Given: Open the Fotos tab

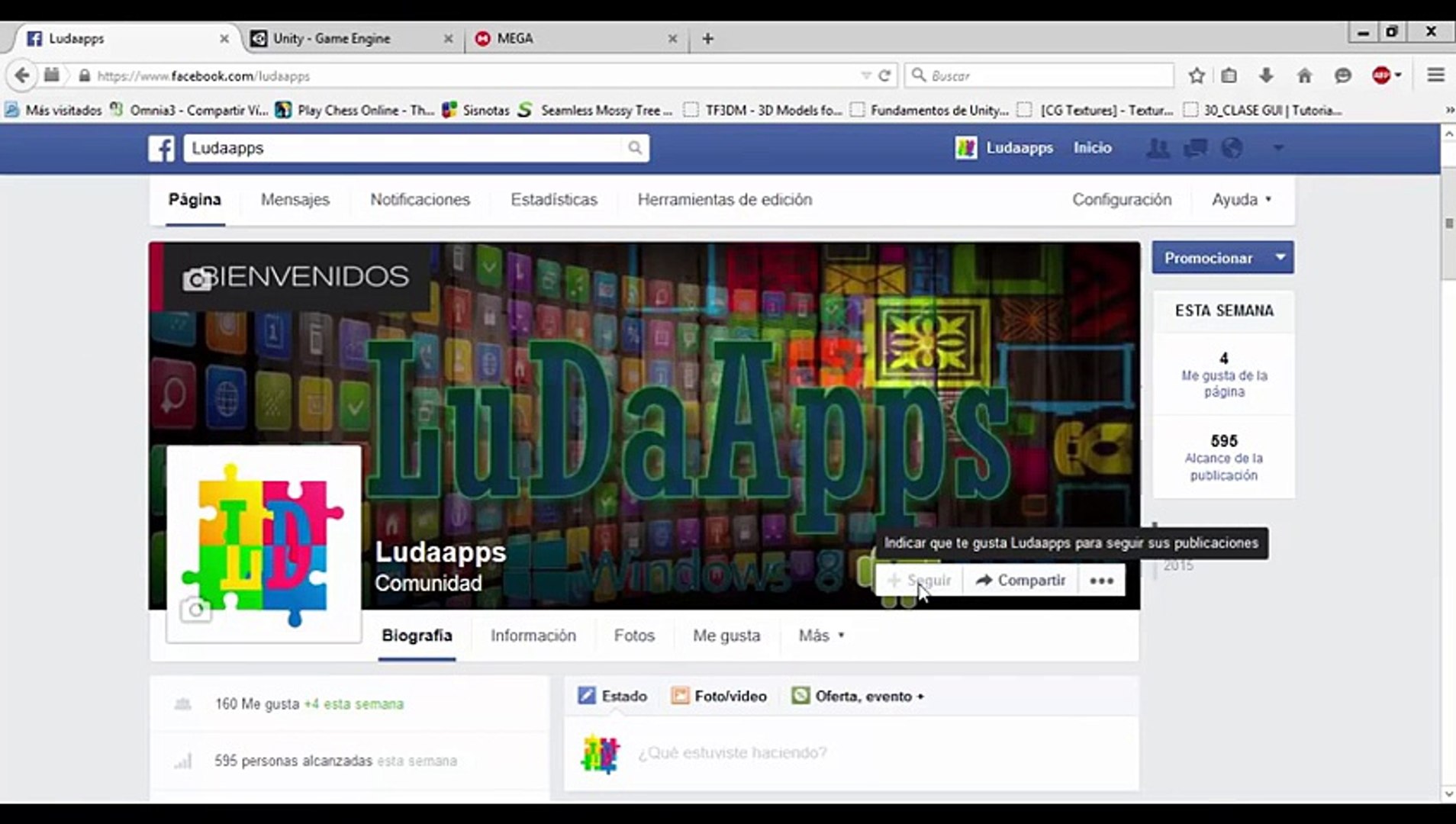Looking at the screenshot, I should (634, 636).
